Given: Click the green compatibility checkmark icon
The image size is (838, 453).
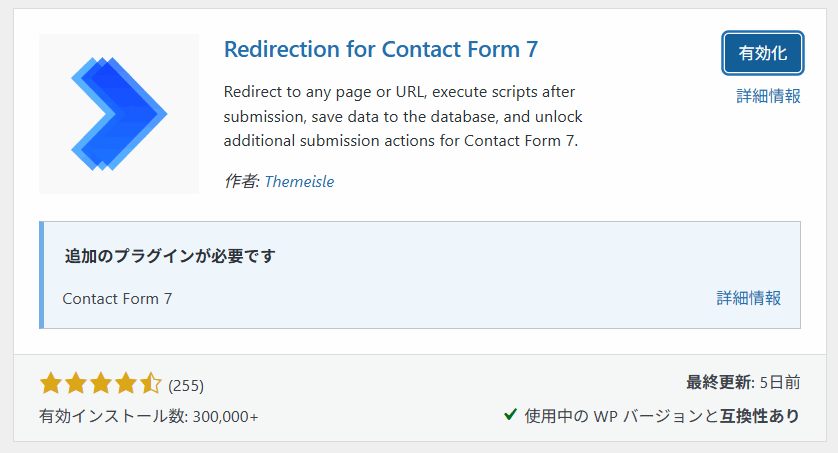Looking at the screenshot, I should (510, 414).
